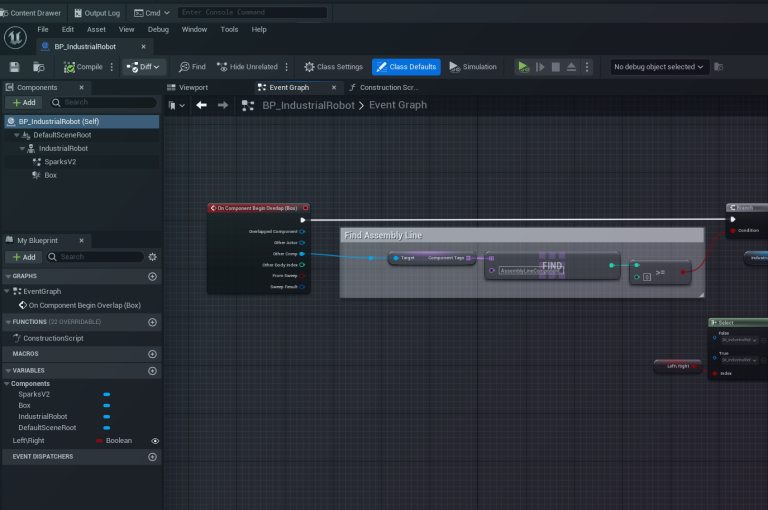Focus the Components search field
This screenshot has width=768, height=510.
coord(103,102)
